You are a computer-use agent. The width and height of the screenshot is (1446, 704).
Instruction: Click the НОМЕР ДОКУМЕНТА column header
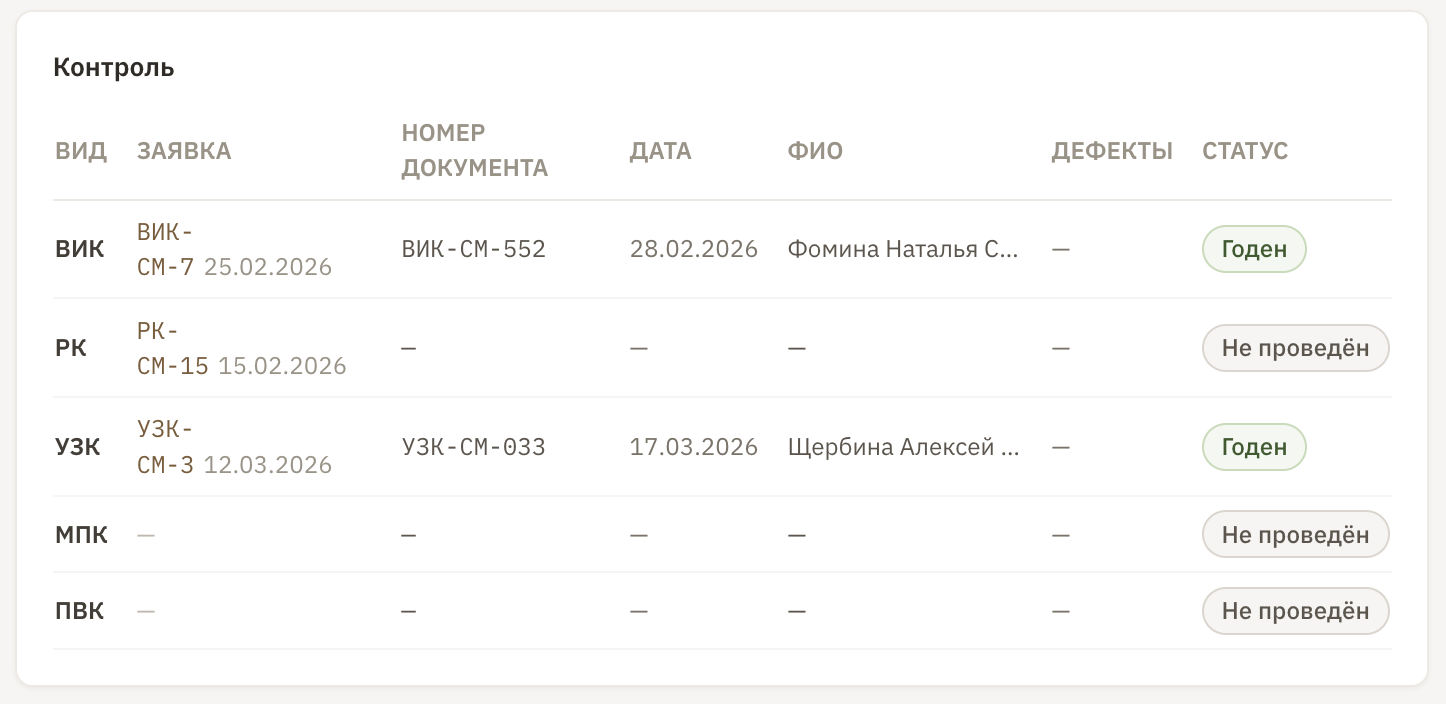pos(475,151)
